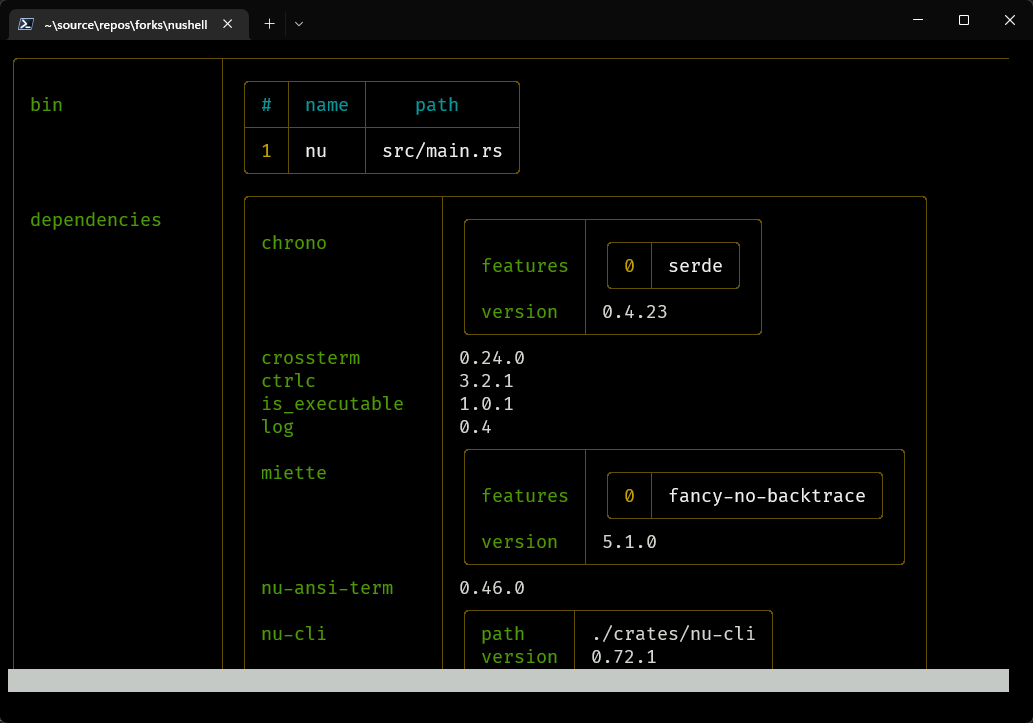The width and height of the screenshot is (1033, 723).
Task: Click the 'dependencies' key label
Action: pyautogui.click(x=96, y=219)
